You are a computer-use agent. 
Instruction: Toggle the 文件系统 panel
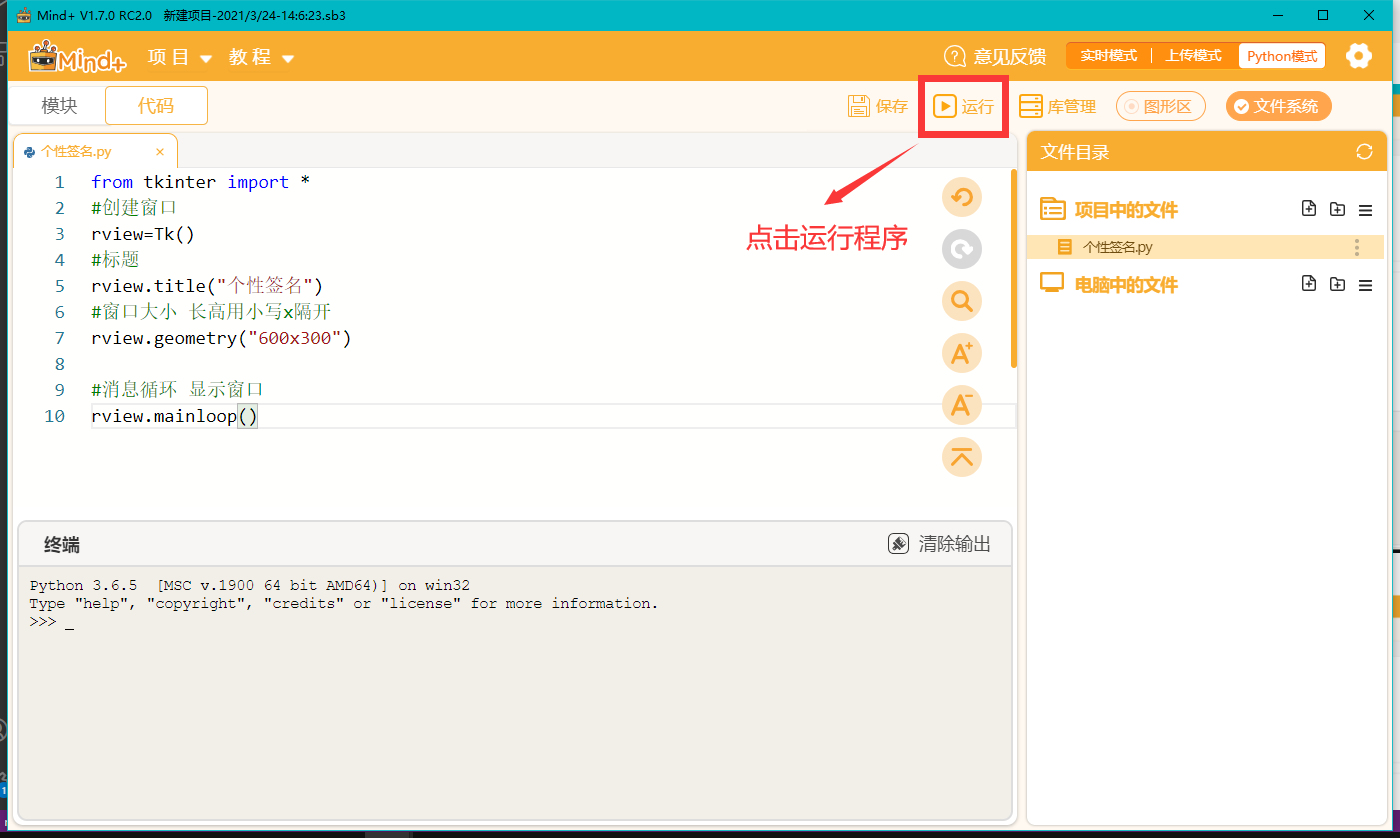(x=1279, y=106)
